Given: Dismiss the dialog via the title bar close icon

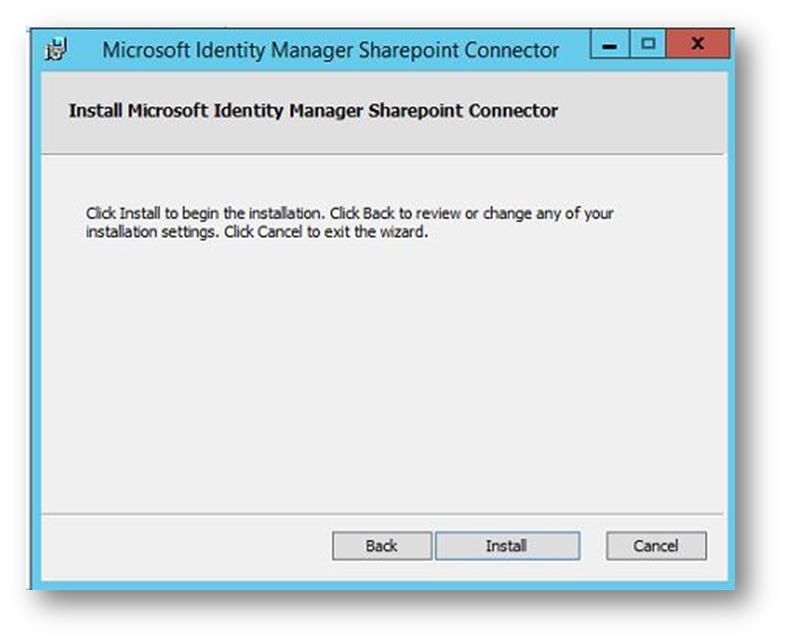Looking at the screenshot, I should 698,44.
